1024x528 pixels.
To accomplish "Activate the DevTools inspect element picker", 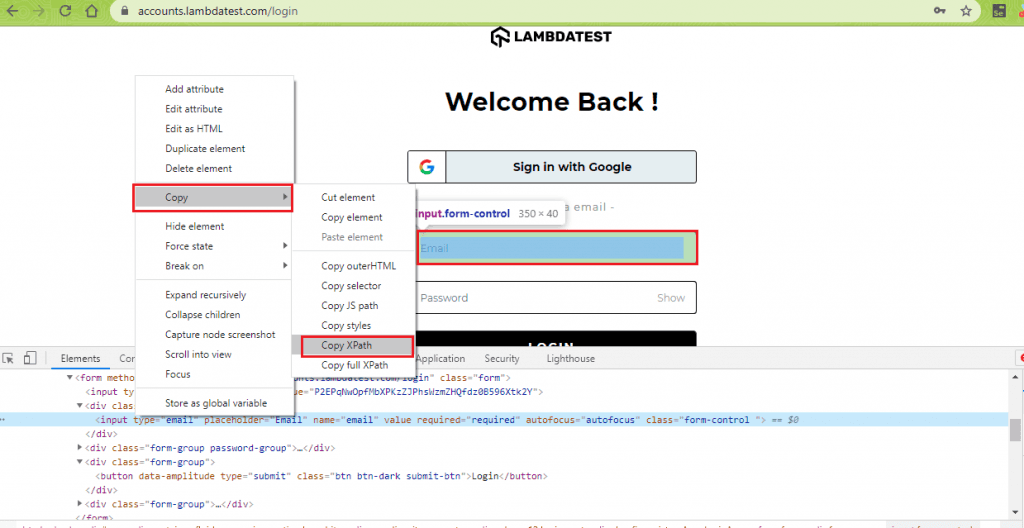I will pyautogui.click(x=8, y=358).
